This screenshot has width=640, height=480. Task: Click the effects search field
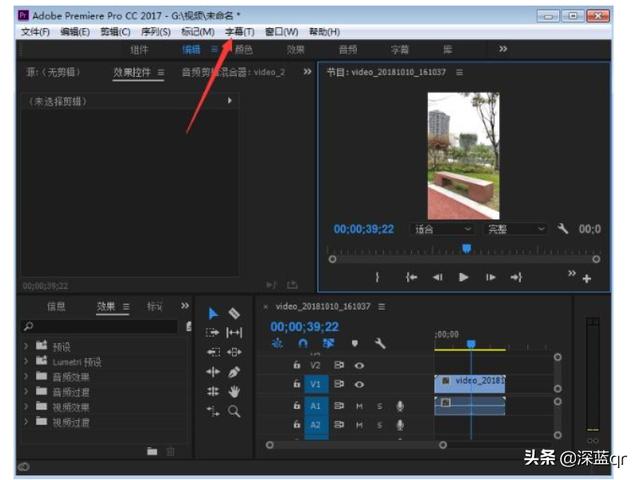(100, 326)
